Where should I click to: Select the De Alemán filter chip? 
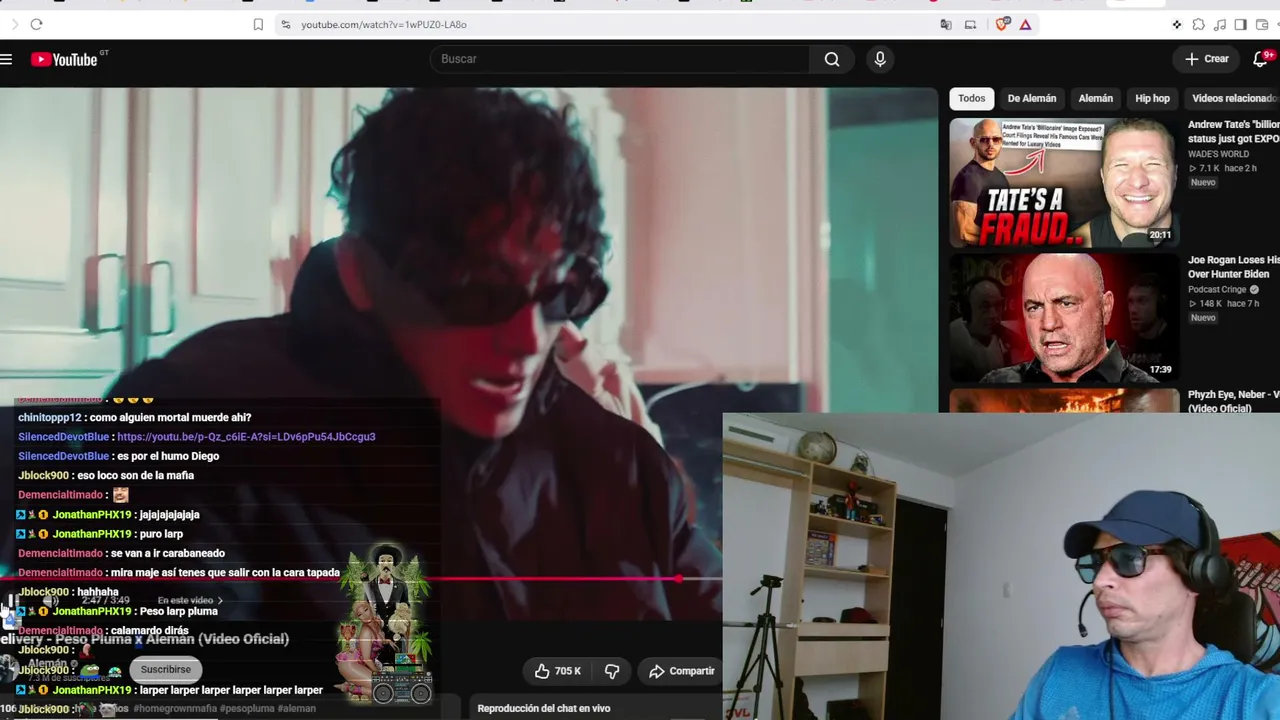(x=1032, y=98)
